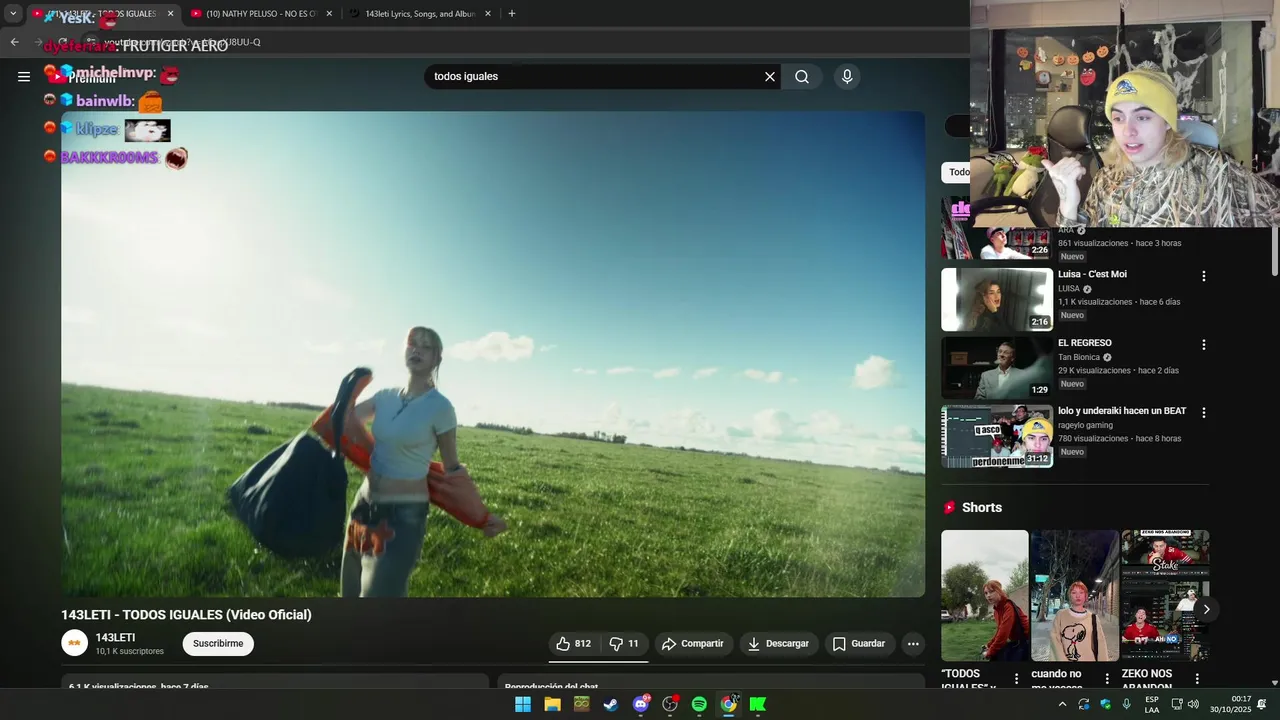Start voice search with microphone icon
1280x720 pixels.
(847, 77)
